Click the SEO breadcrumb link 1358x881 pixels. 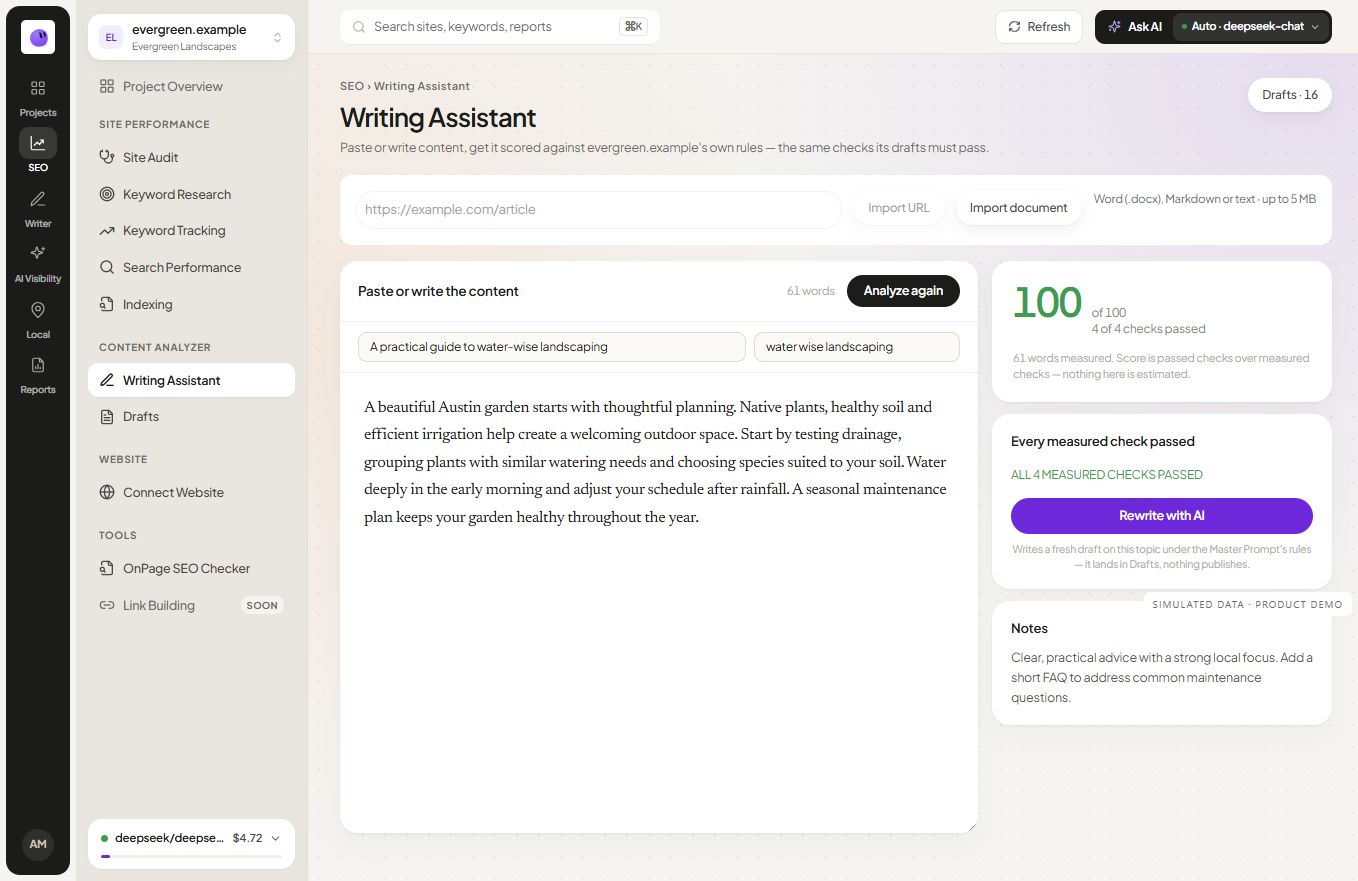[352, 86]
